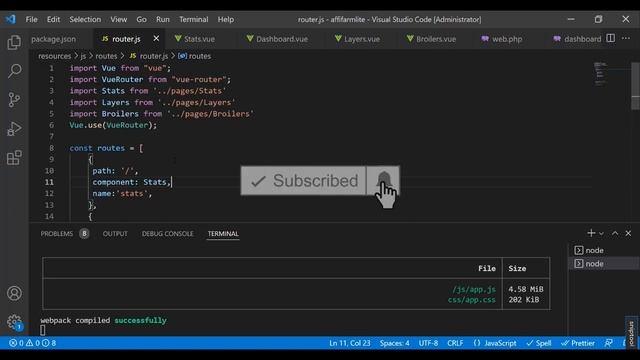Click the editor vertical scrollbar
The image size is (640, 360).
tap(636, 86)
